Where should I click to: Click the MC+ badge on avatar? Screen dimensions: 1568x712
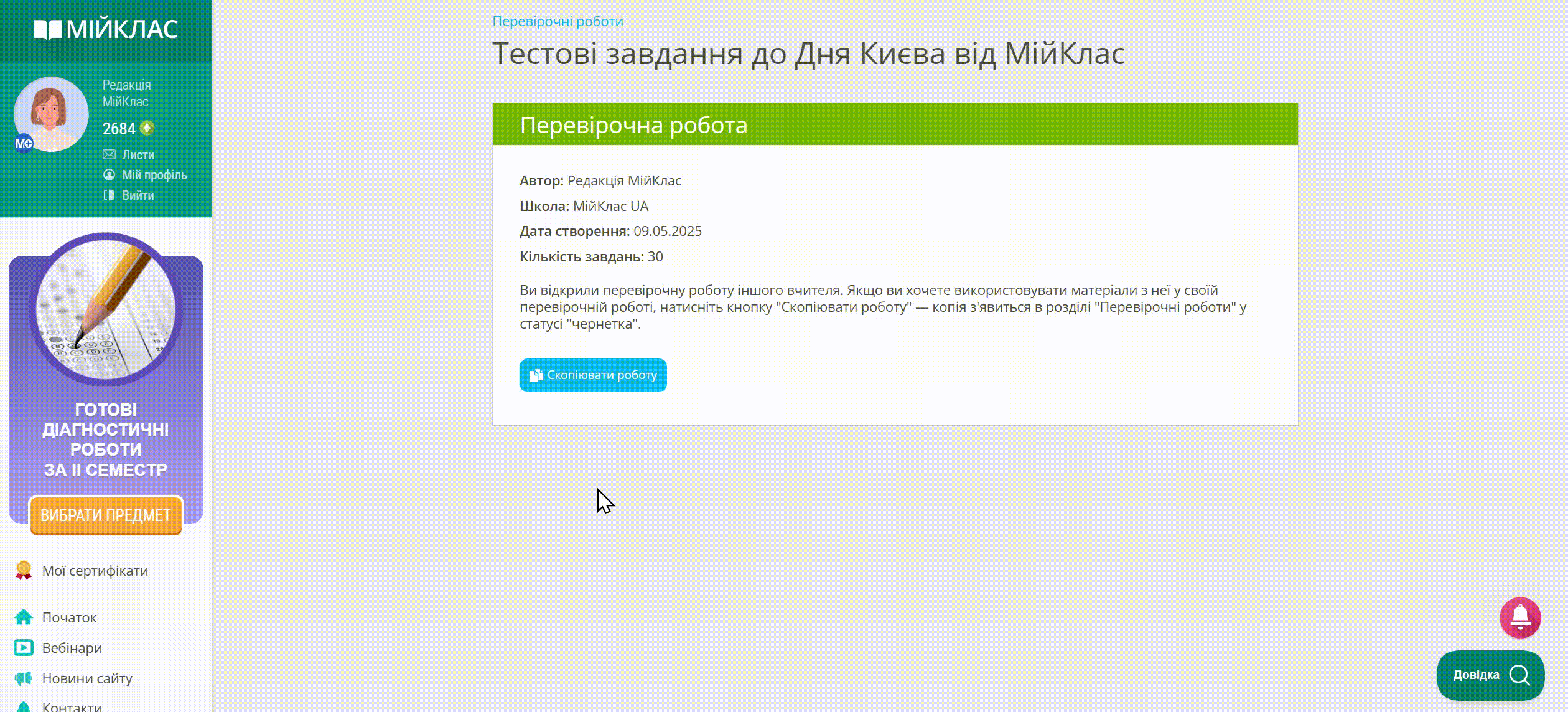coord(24,144)
